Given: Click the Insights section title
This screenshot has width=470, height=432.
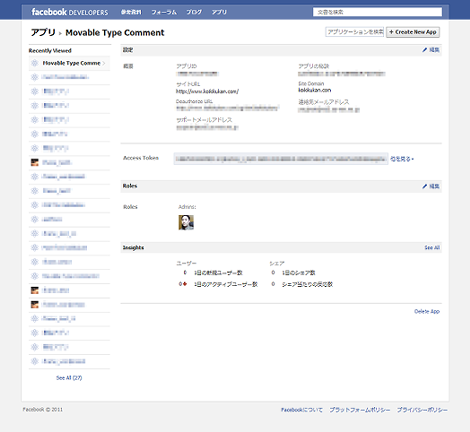Looking at the screenshot, I should (133, 247).
